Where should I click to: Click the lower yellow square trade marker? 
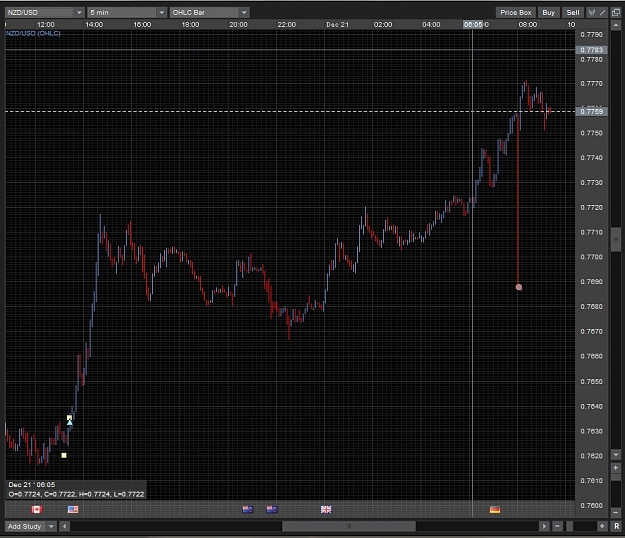click(x=64, y=455)
